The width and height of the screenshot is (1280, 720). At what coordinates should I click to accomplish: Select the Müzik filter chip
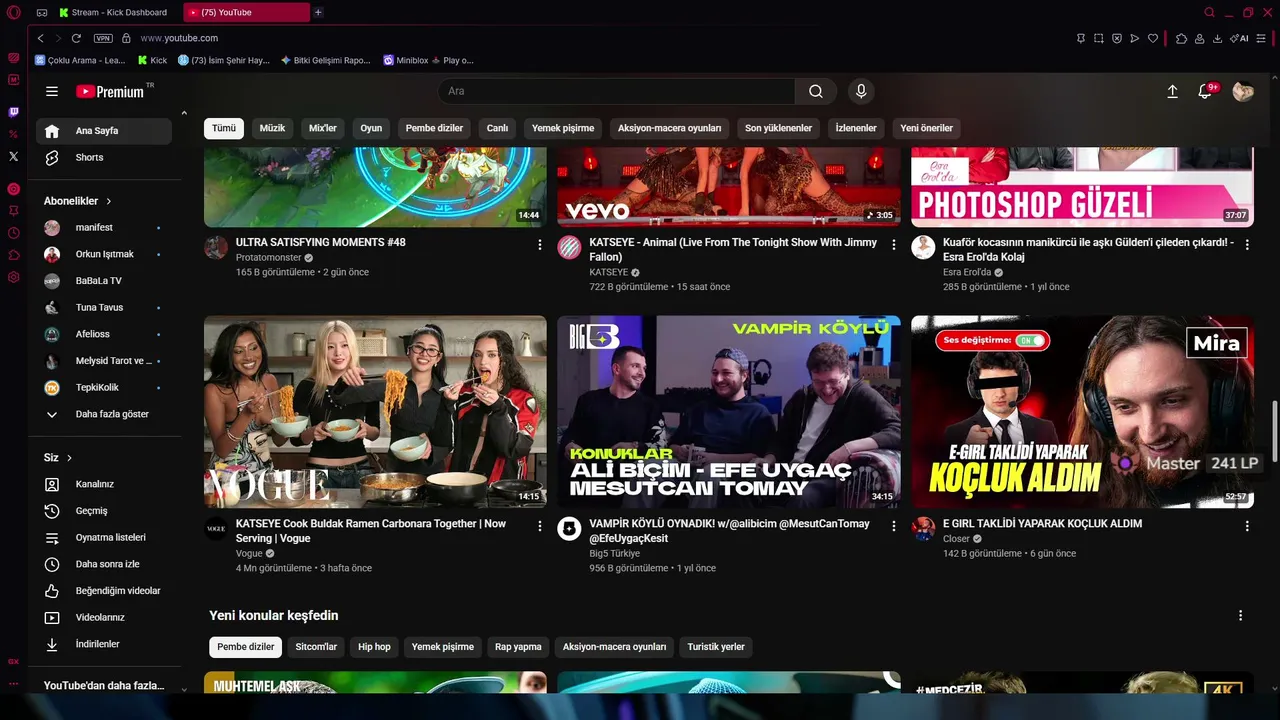click(272, 128)
